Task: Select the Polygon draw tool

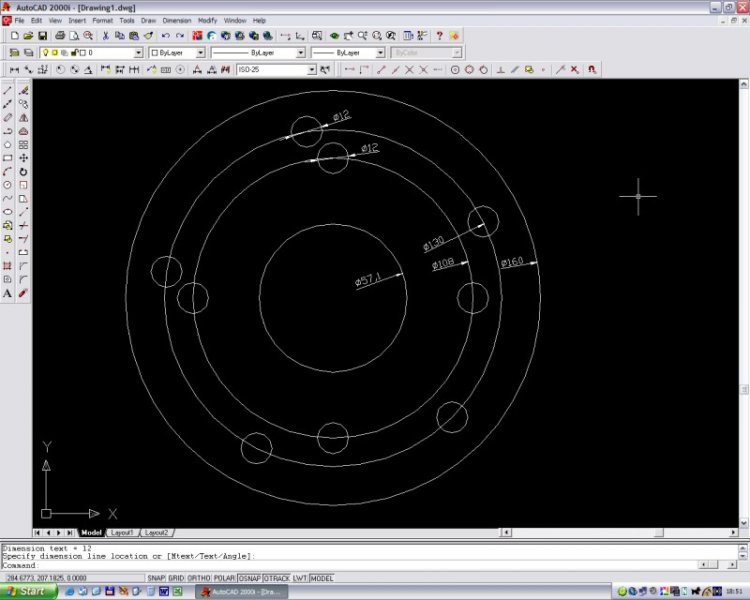Action: pyautogui.click(x=8, y=144)
